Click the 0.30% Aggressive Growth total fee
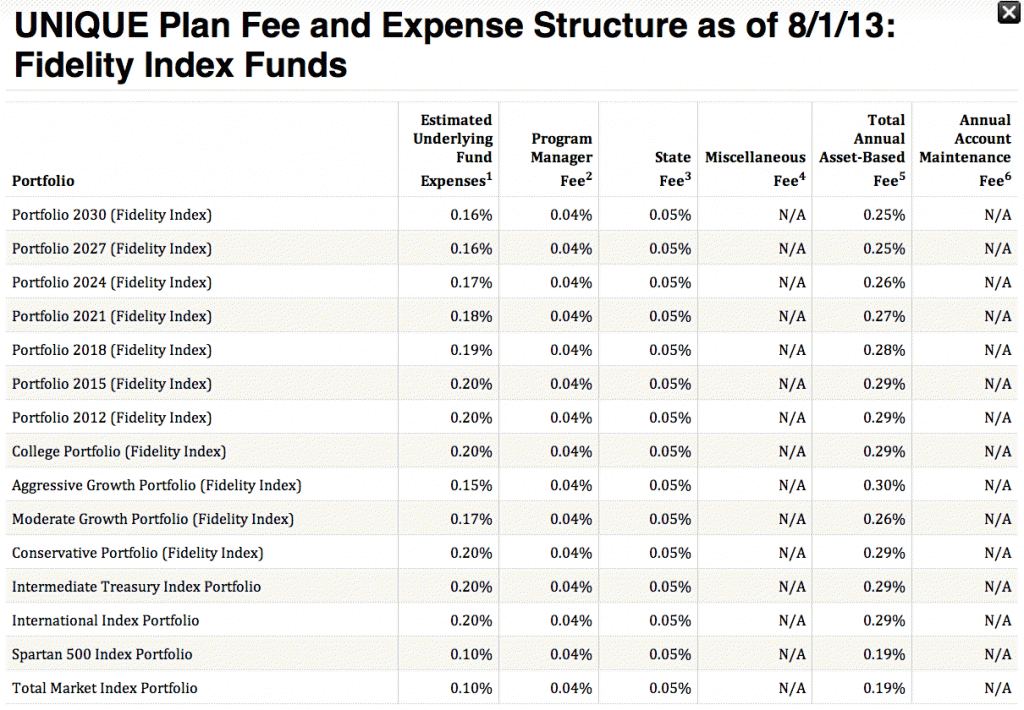This screenshot has width=1024, height=710. click(884, 485)
